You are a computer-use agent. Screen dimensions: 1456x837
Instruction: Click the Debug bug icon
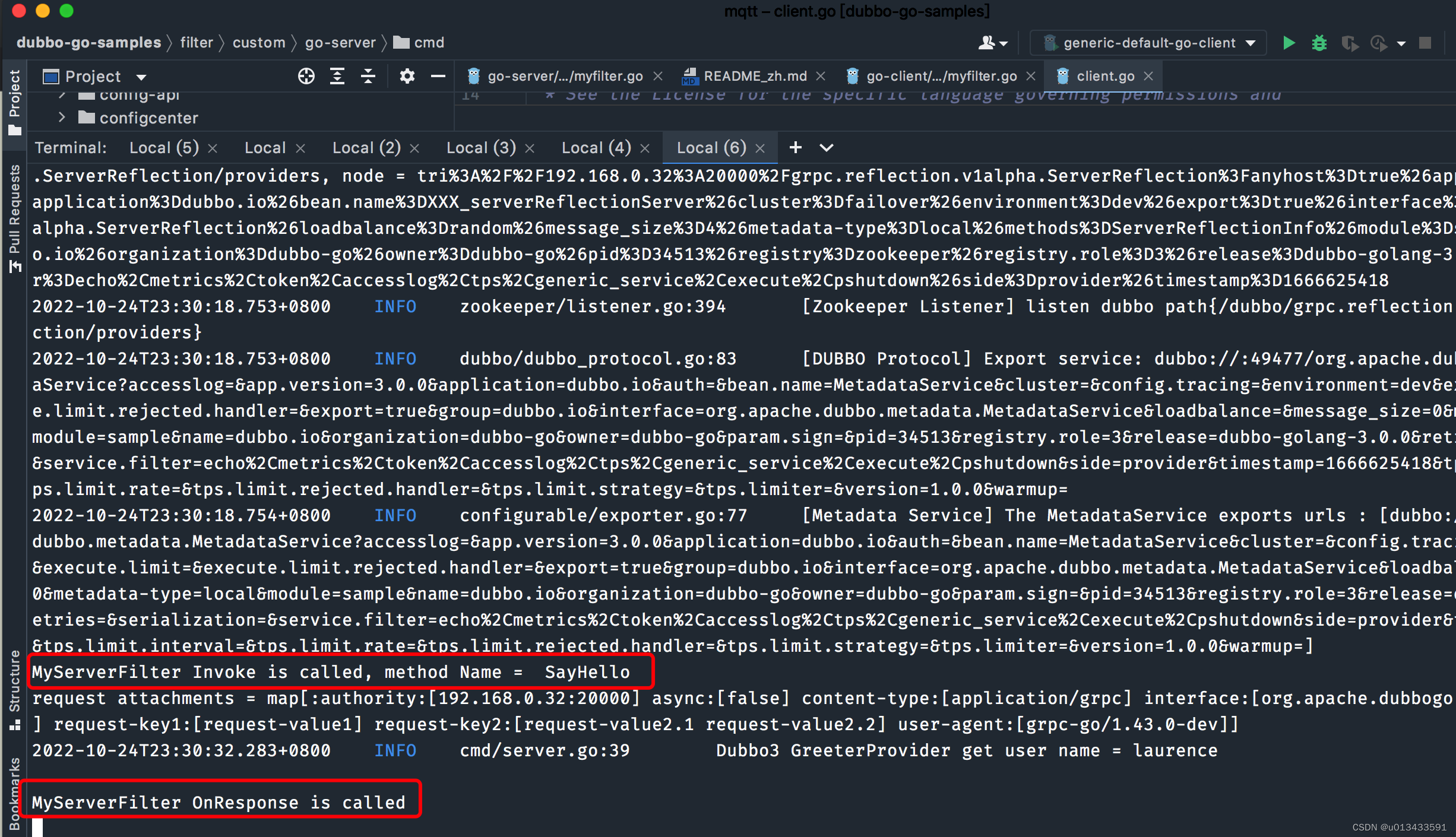(1319, 43)
